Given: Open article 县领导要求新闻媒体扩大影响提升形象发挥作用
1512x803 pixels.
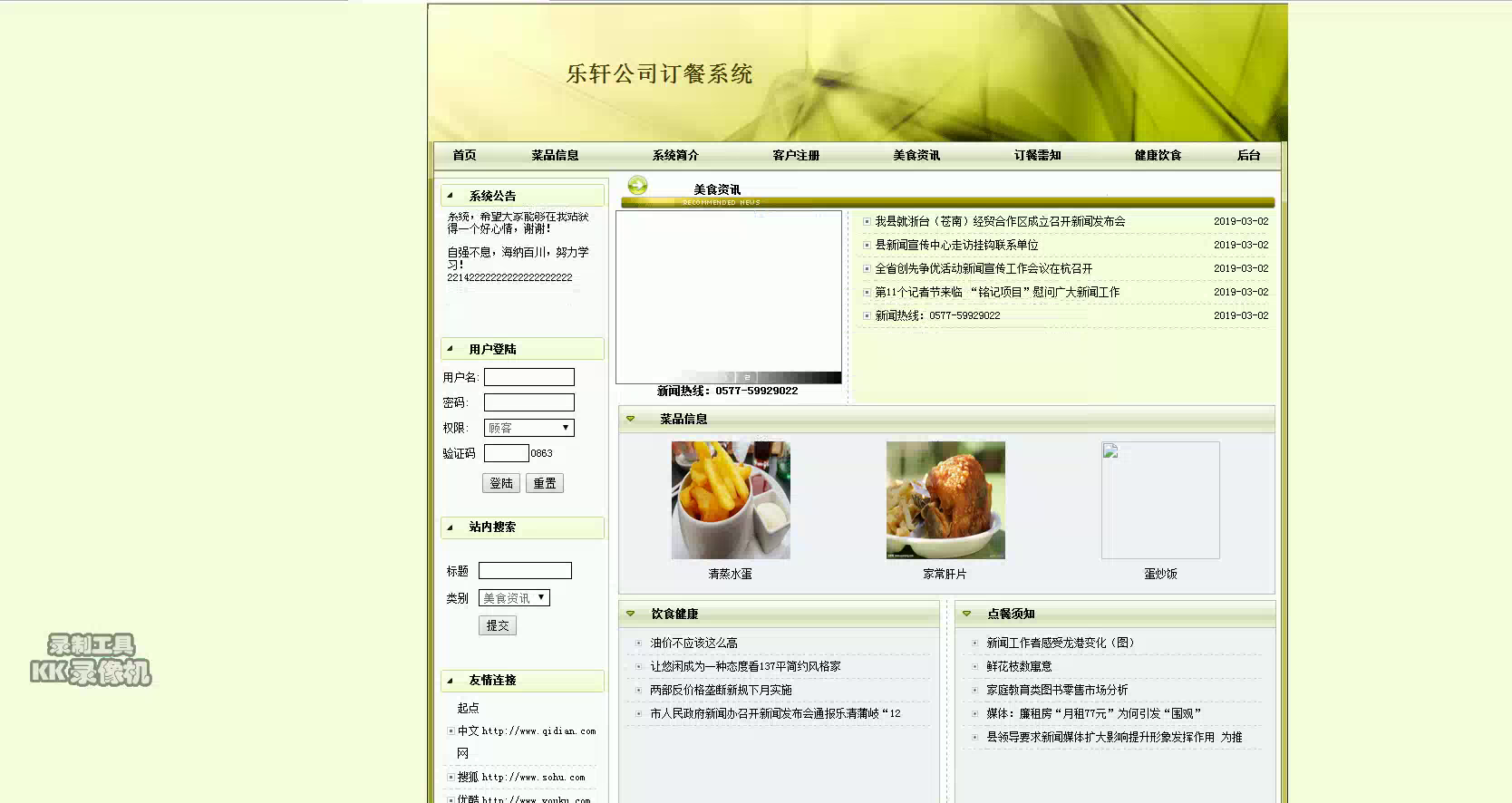Looking at the screenshot, I should (1114, 737).
